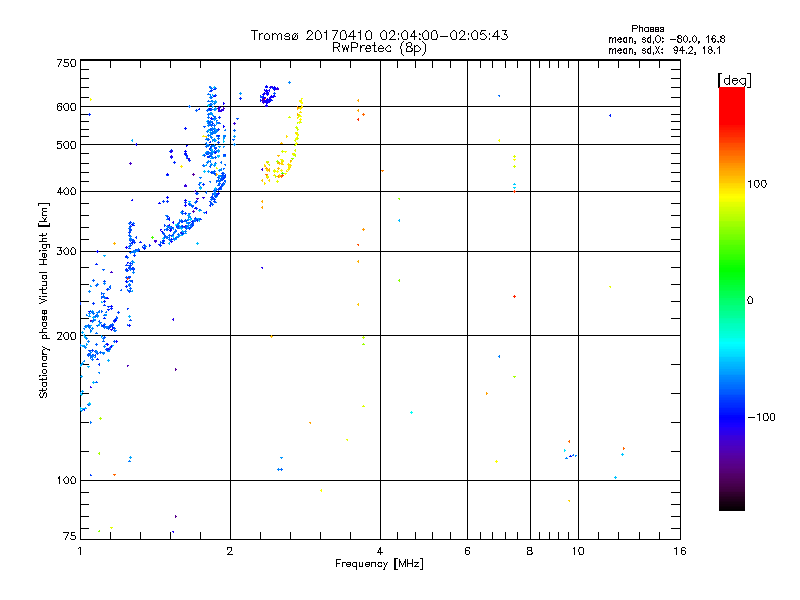Click the x-axis tick label "1"
Screen dimensions: 800x600
point(80,551)
